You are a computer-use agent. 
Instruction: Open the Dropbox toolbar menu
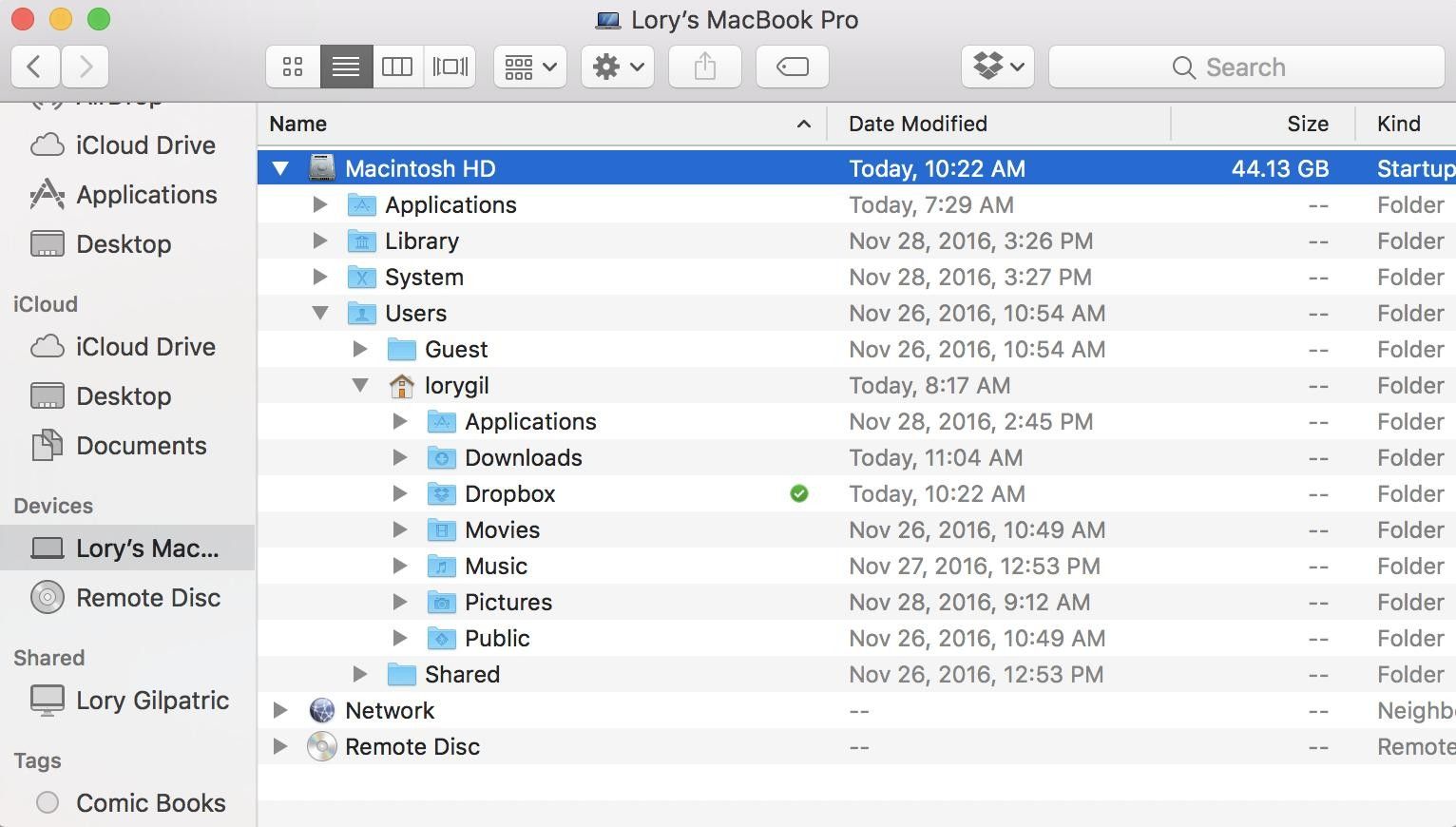[997, 67]
